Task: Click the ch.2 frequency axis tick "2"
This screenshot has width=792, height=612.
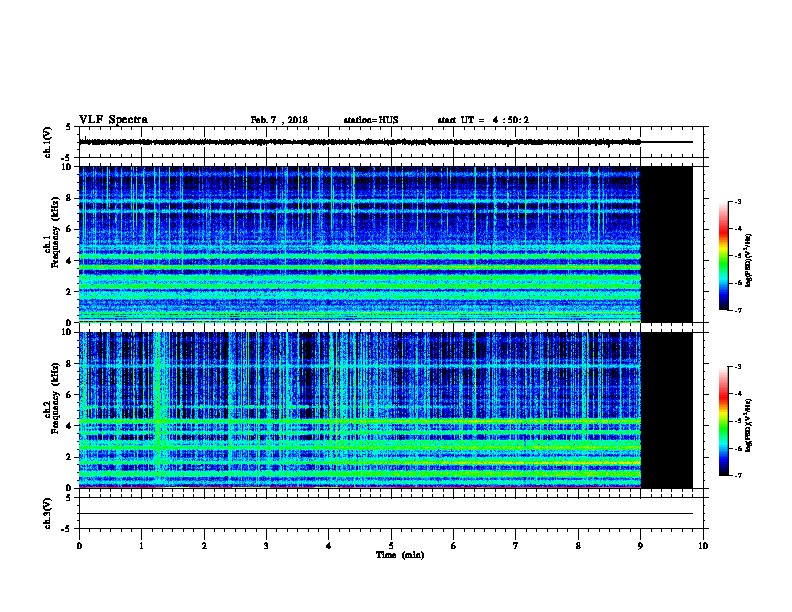Action: [69, 457]
